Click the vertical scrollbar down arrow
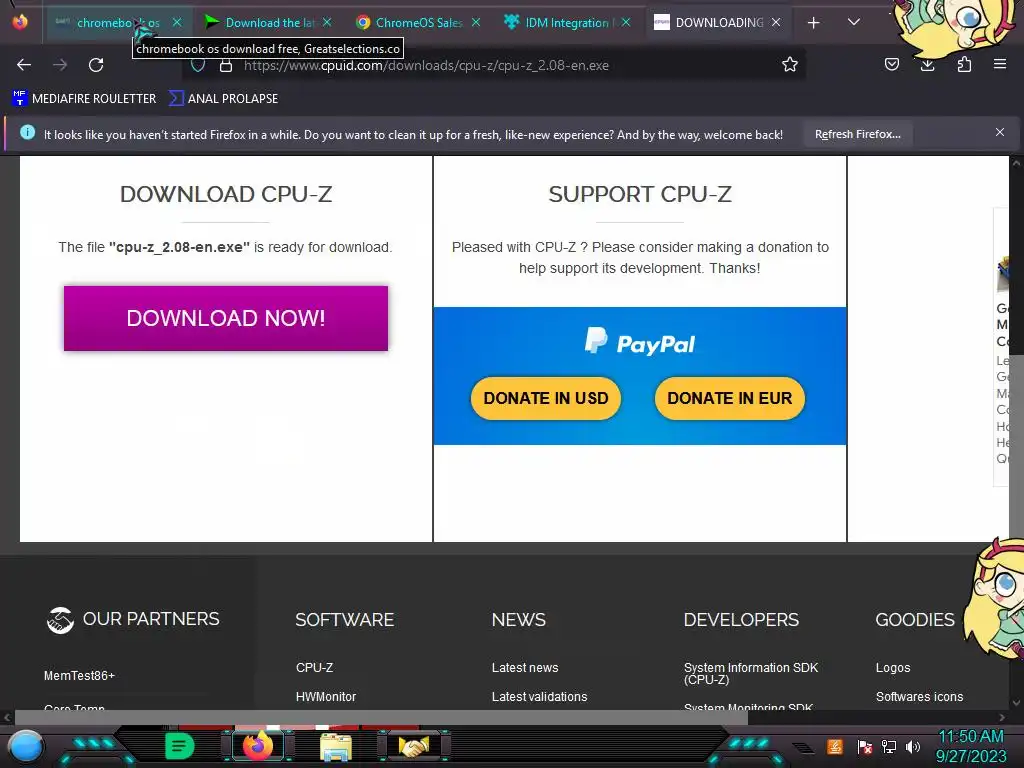Image resolution: width=1024 pixels, height=768 pixels. coord(1016,703)
